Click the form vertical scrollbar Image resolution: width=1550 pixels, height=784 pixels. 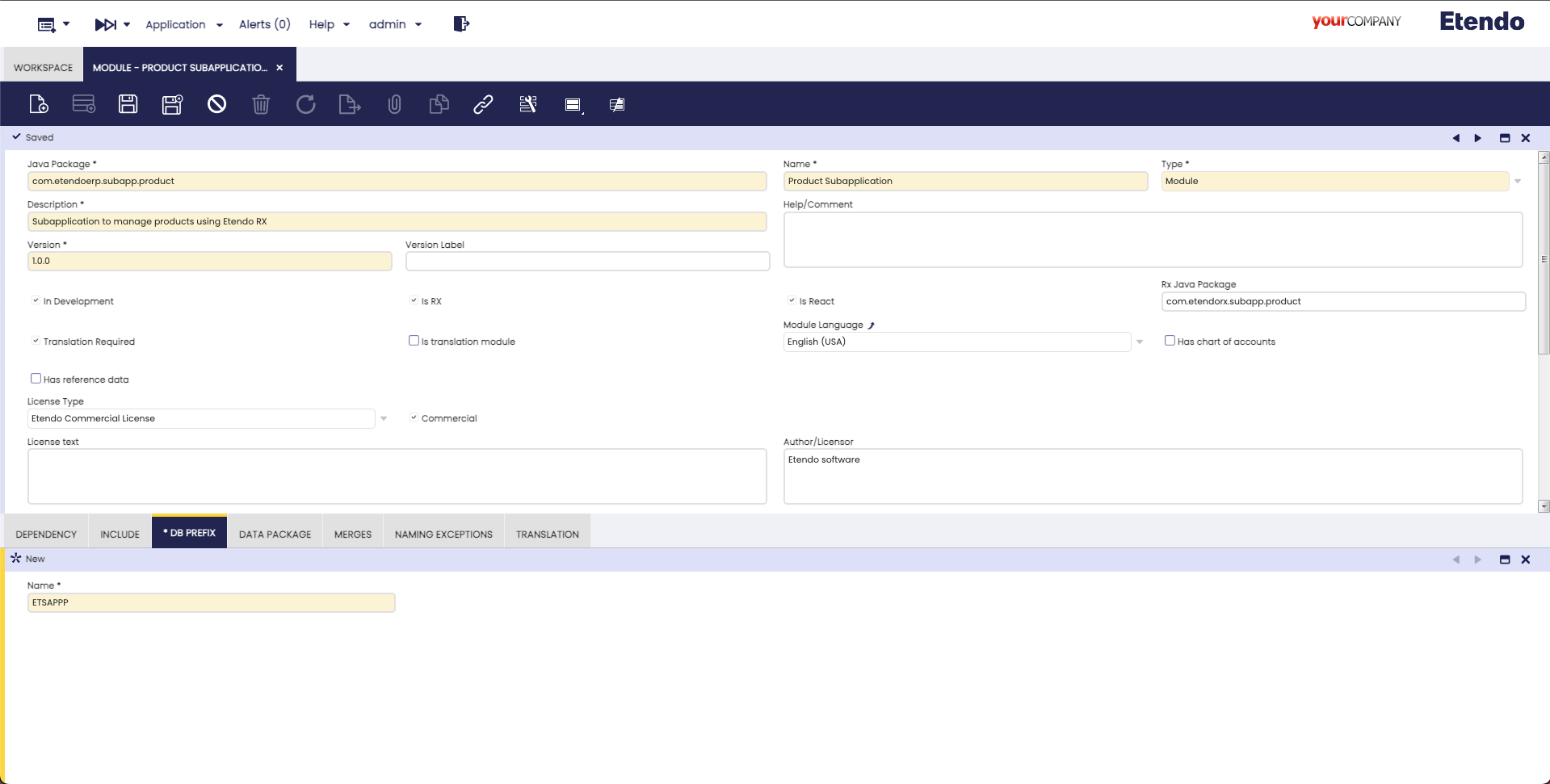[1544, 258]
